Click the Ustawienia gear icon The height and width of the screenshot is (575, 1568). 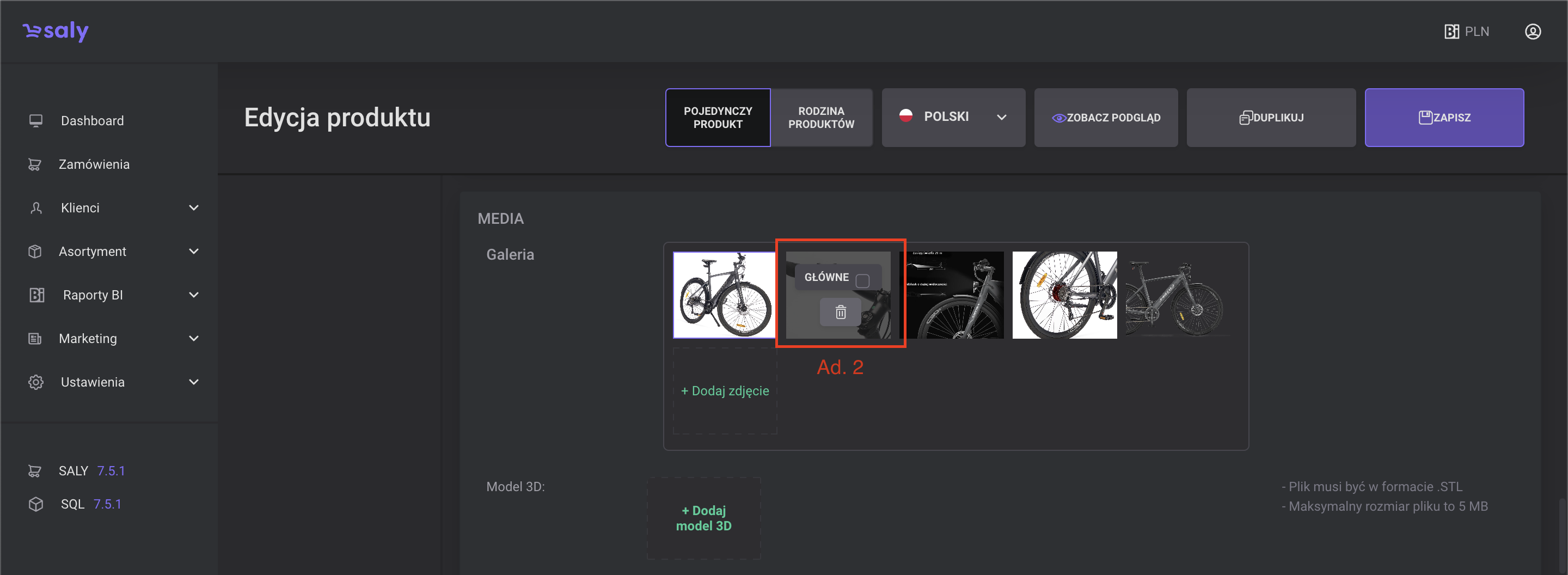coord(36,382)
